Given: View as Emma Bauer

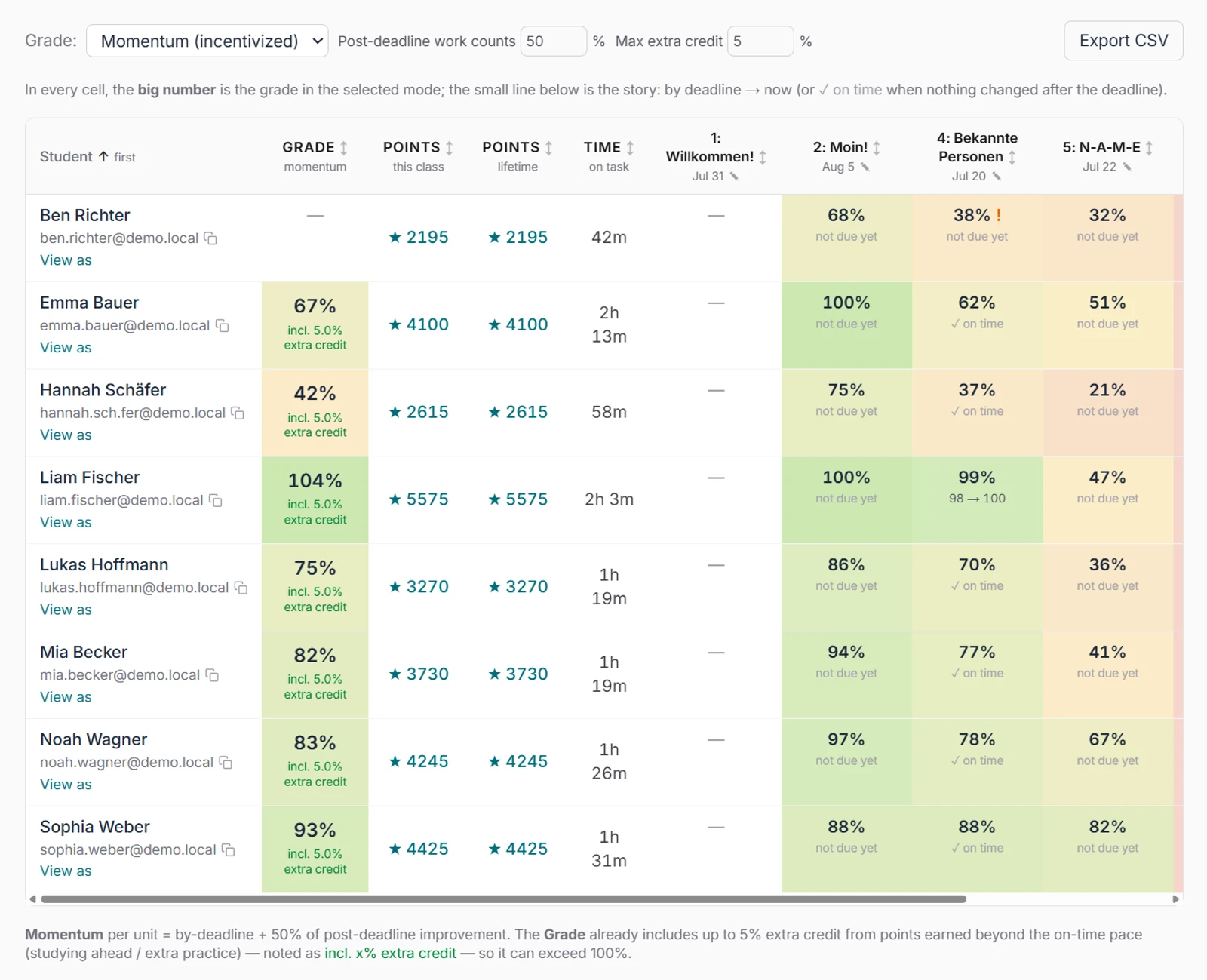Looking at the screenshot, I should (66, 348).
